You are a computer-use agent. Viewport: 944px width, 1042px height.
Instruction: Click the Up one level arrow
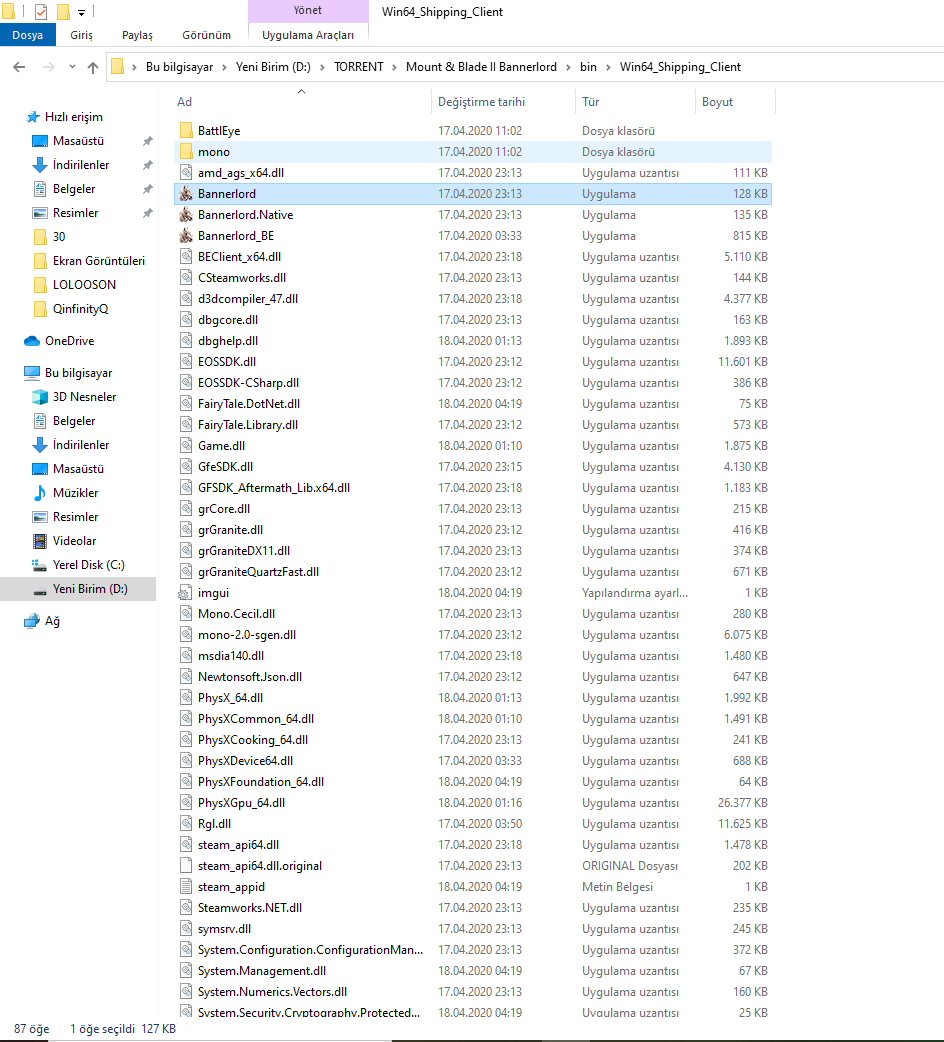[x=93, y=67]
